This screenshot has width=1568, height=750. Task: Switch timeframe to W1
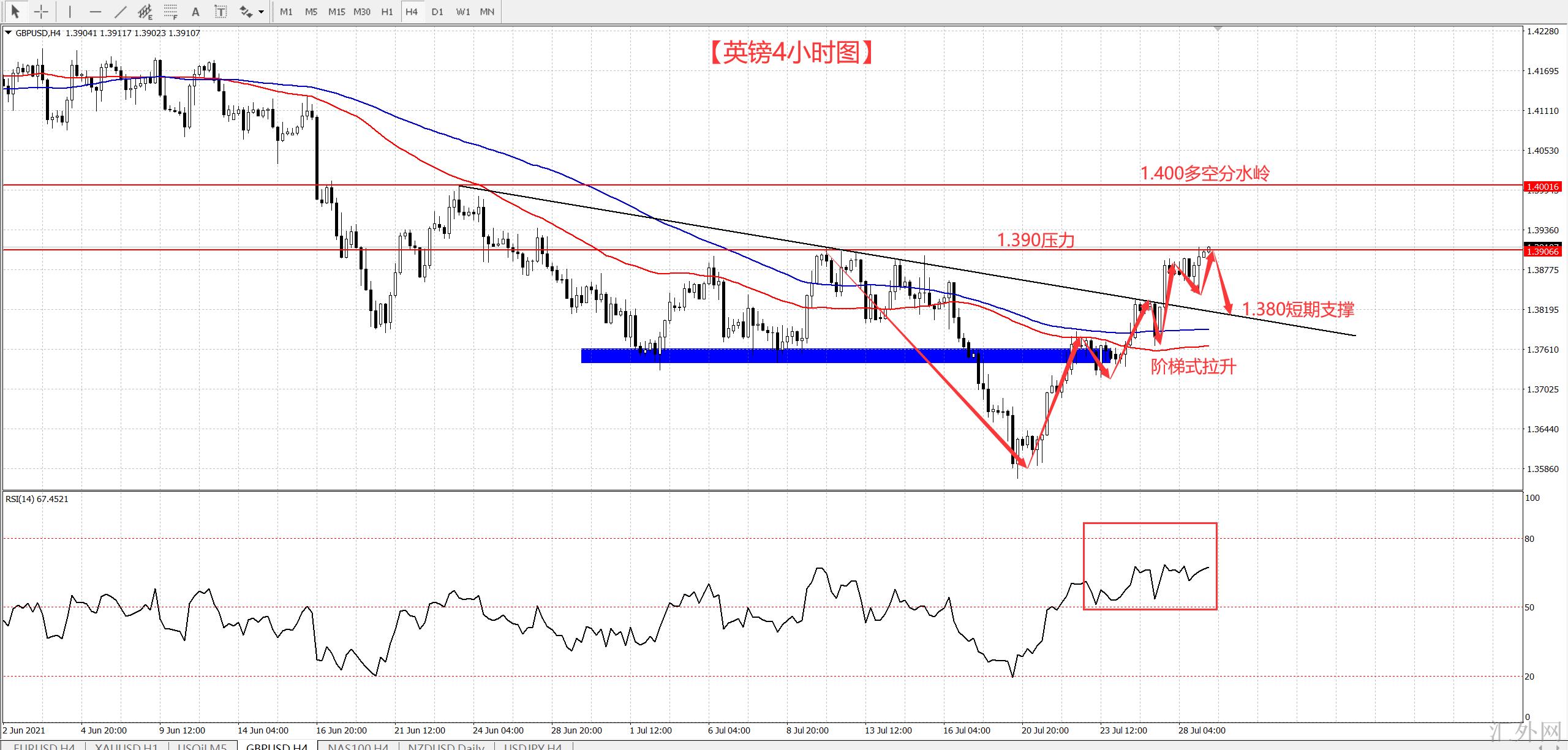[462, 12]
